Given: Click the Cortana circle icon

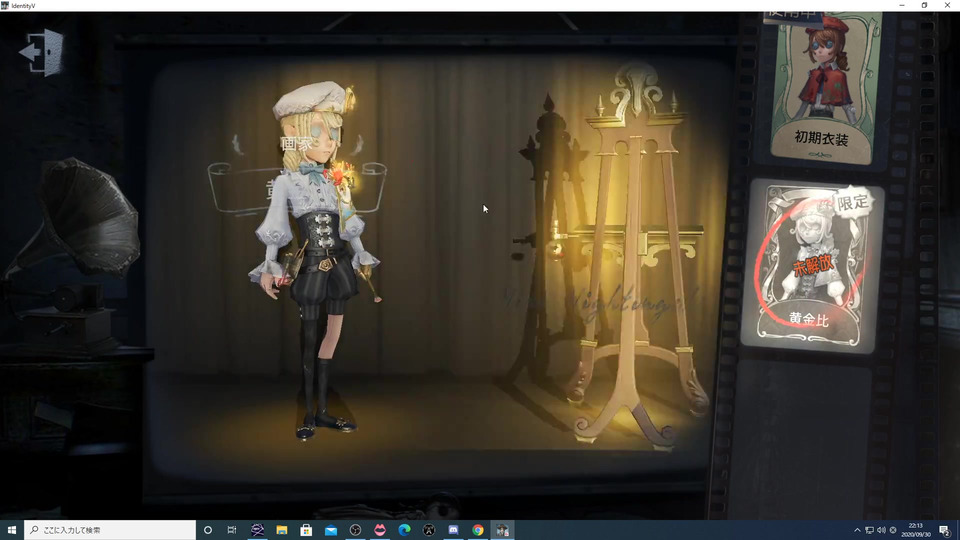Looking at the screenshot, I should 208,530.
